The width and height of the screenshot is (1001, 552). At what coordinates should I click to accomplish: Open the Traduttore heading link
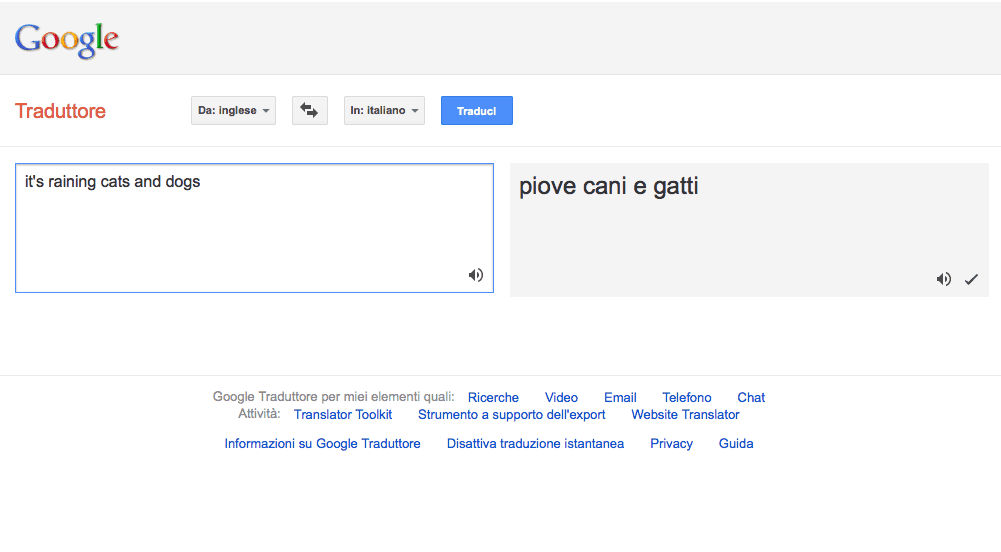[61, 111]
